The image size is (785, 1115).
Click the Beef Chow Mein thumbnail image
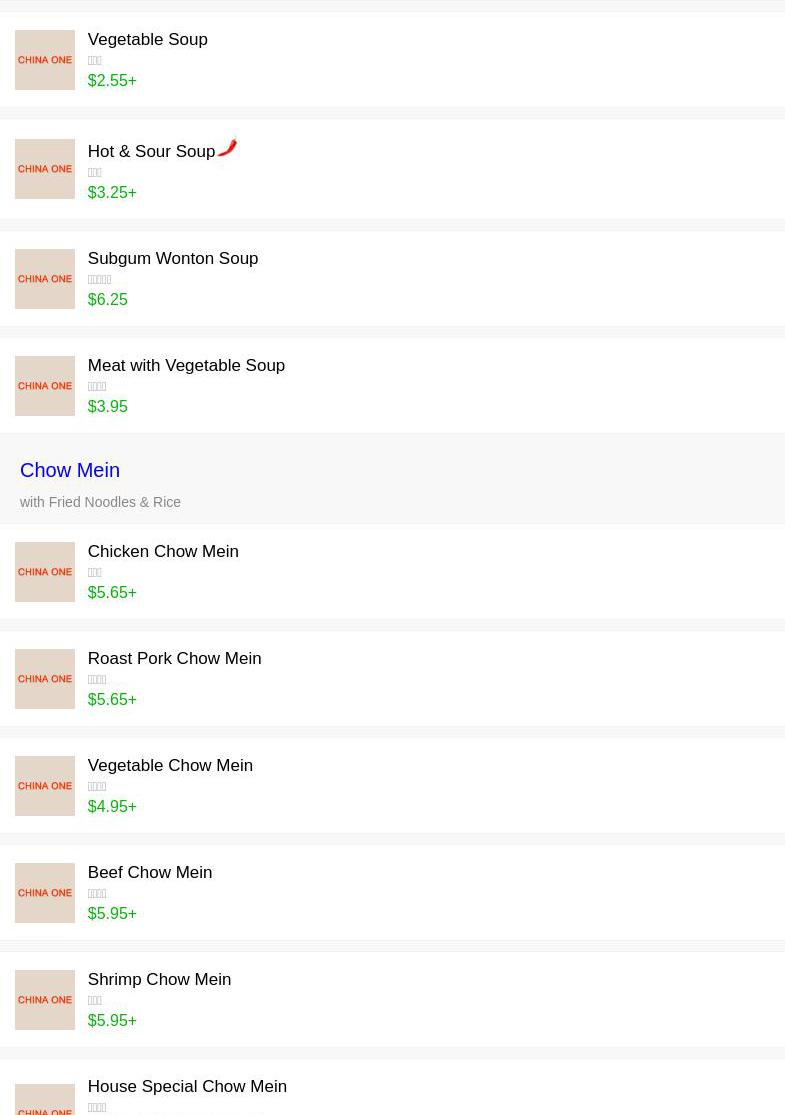[x=45, y=893]
